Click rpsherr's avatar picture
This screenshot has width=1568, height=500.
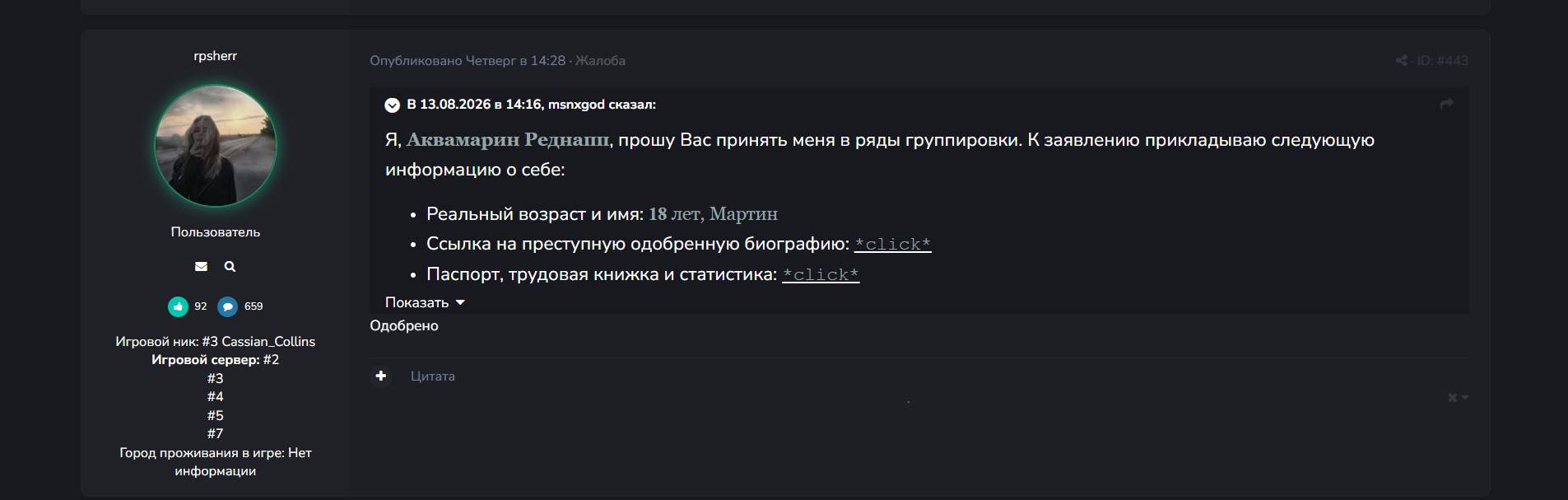coord(216,146)
